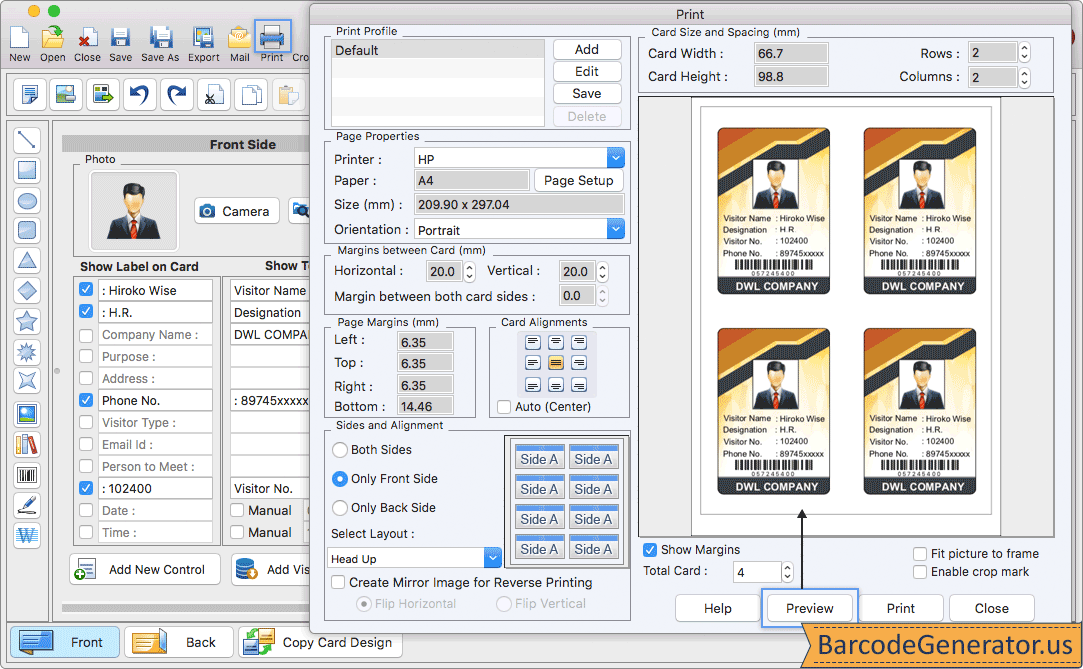This screenshot has height=669, width=1083.
Task: Click the Save profile button
Action: (586, 93)
